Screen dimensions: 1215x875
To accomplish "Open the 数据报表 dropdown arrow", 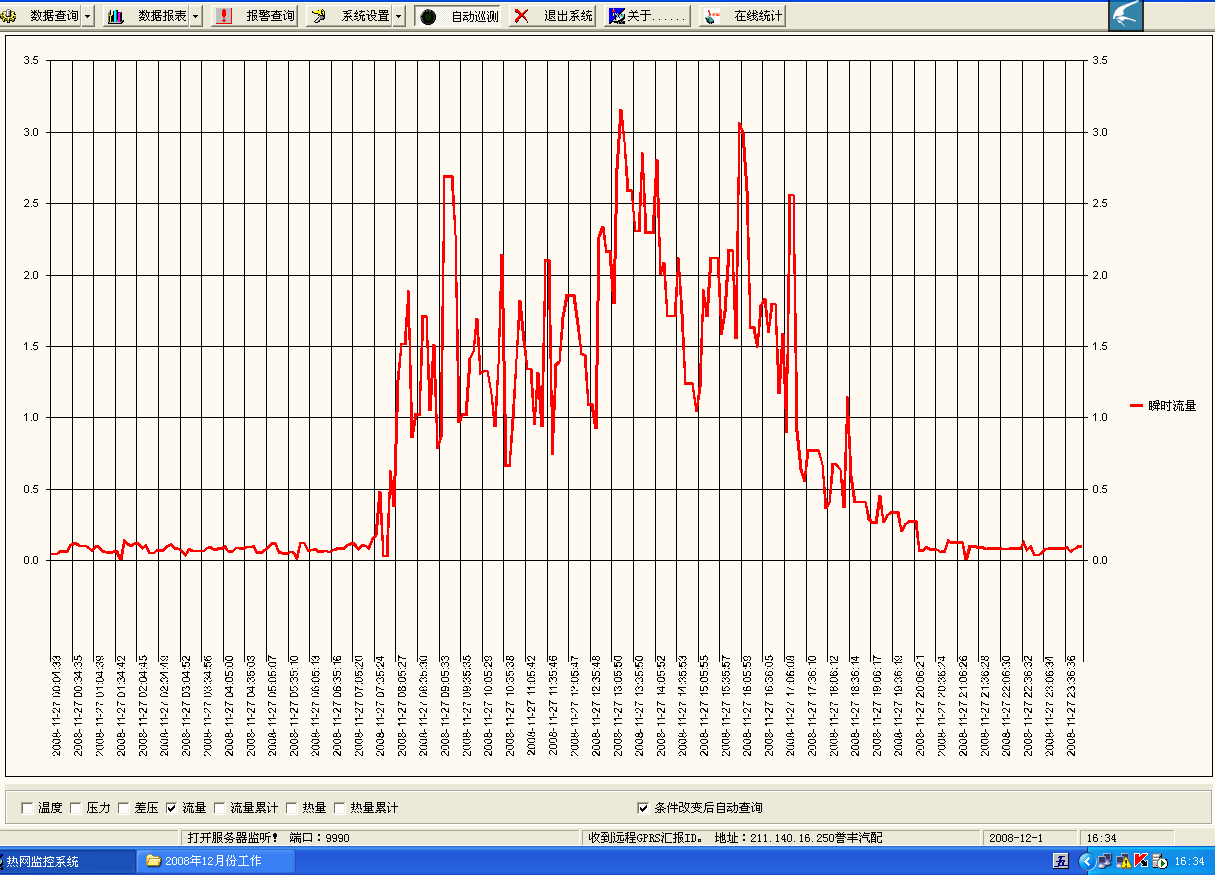I will pyautogui.click(x=195, y=16).
